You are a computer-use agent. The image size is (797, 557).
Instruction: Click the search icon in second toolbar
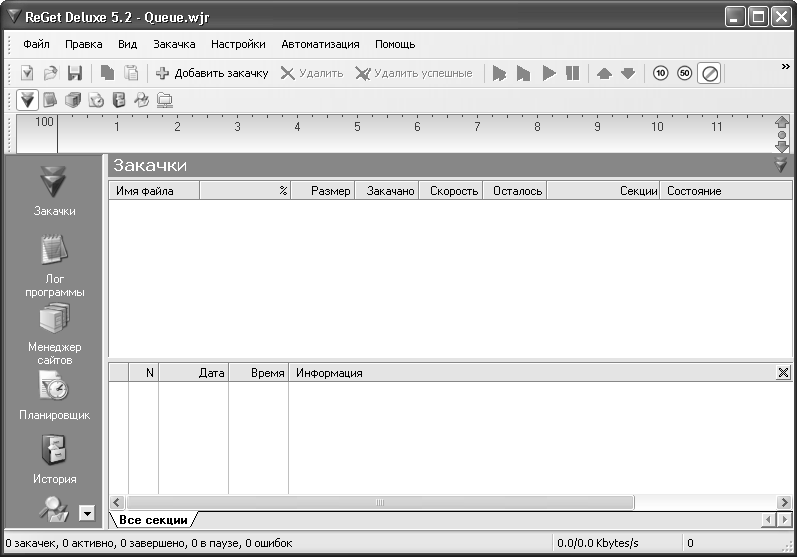(141, 100)
